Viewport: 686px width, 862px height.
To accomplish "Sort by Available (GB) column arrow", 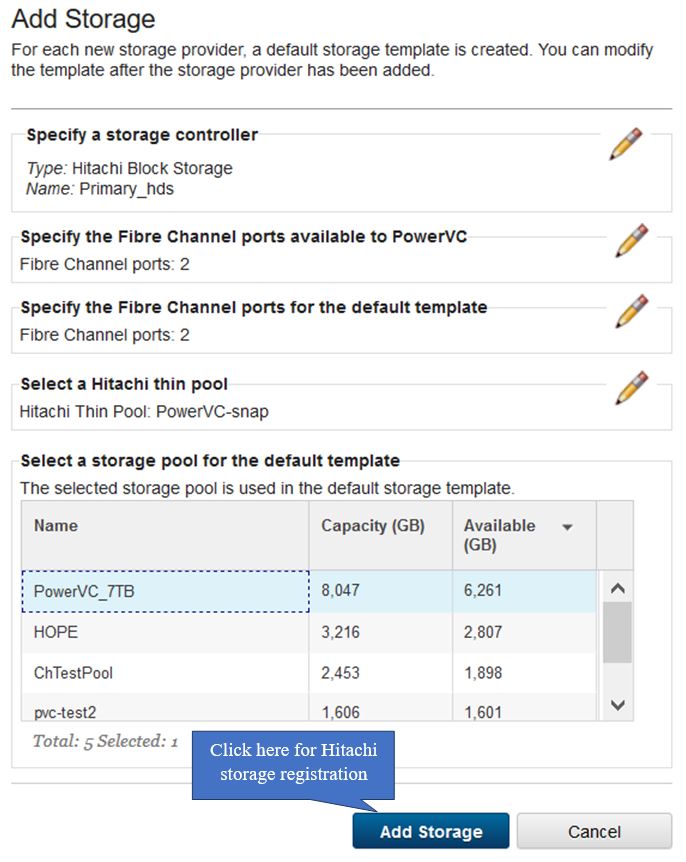I will pos(568,527).
